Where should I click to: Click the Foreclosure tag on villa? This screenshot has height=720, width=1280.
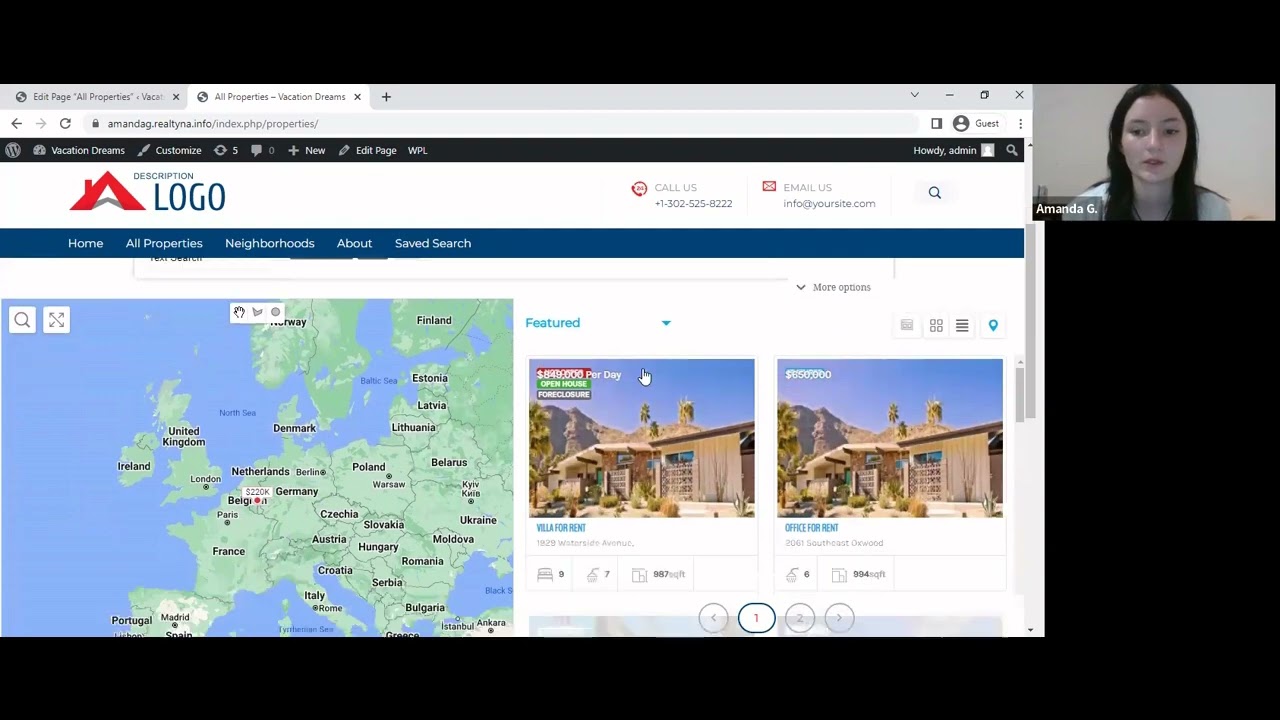click(x=564, y=395)
